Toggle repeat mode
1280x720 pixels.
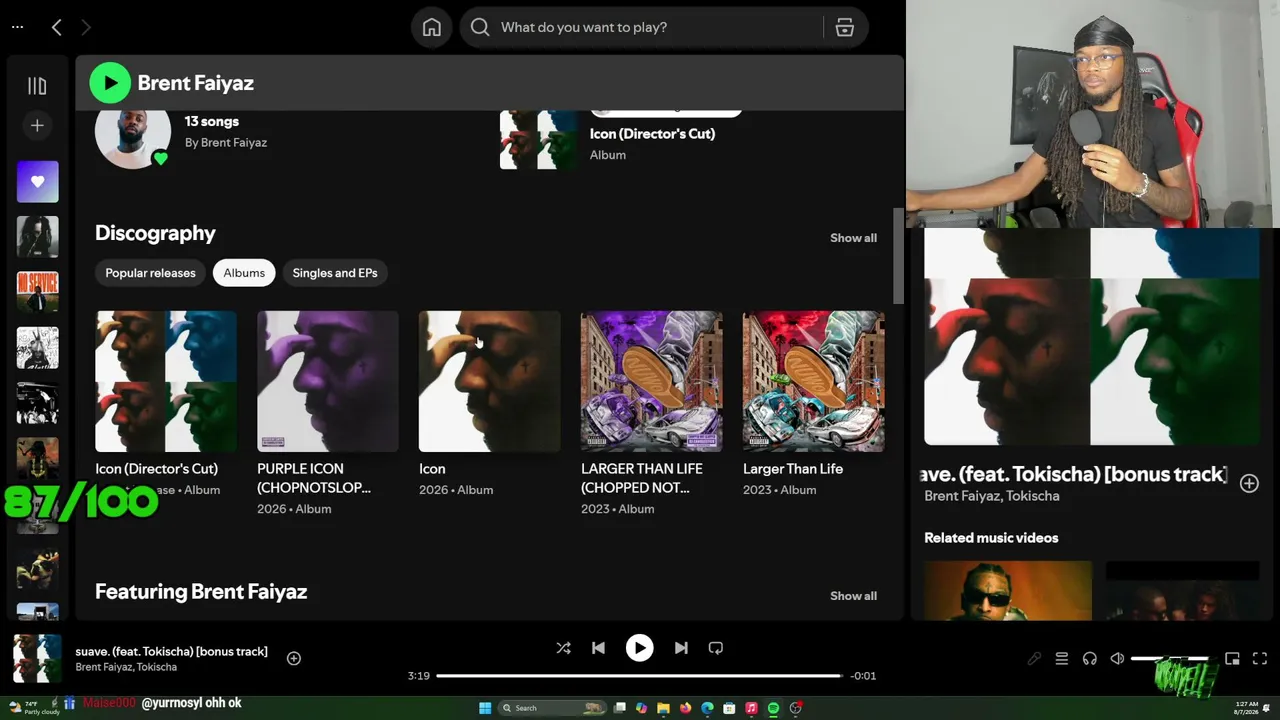716,648
